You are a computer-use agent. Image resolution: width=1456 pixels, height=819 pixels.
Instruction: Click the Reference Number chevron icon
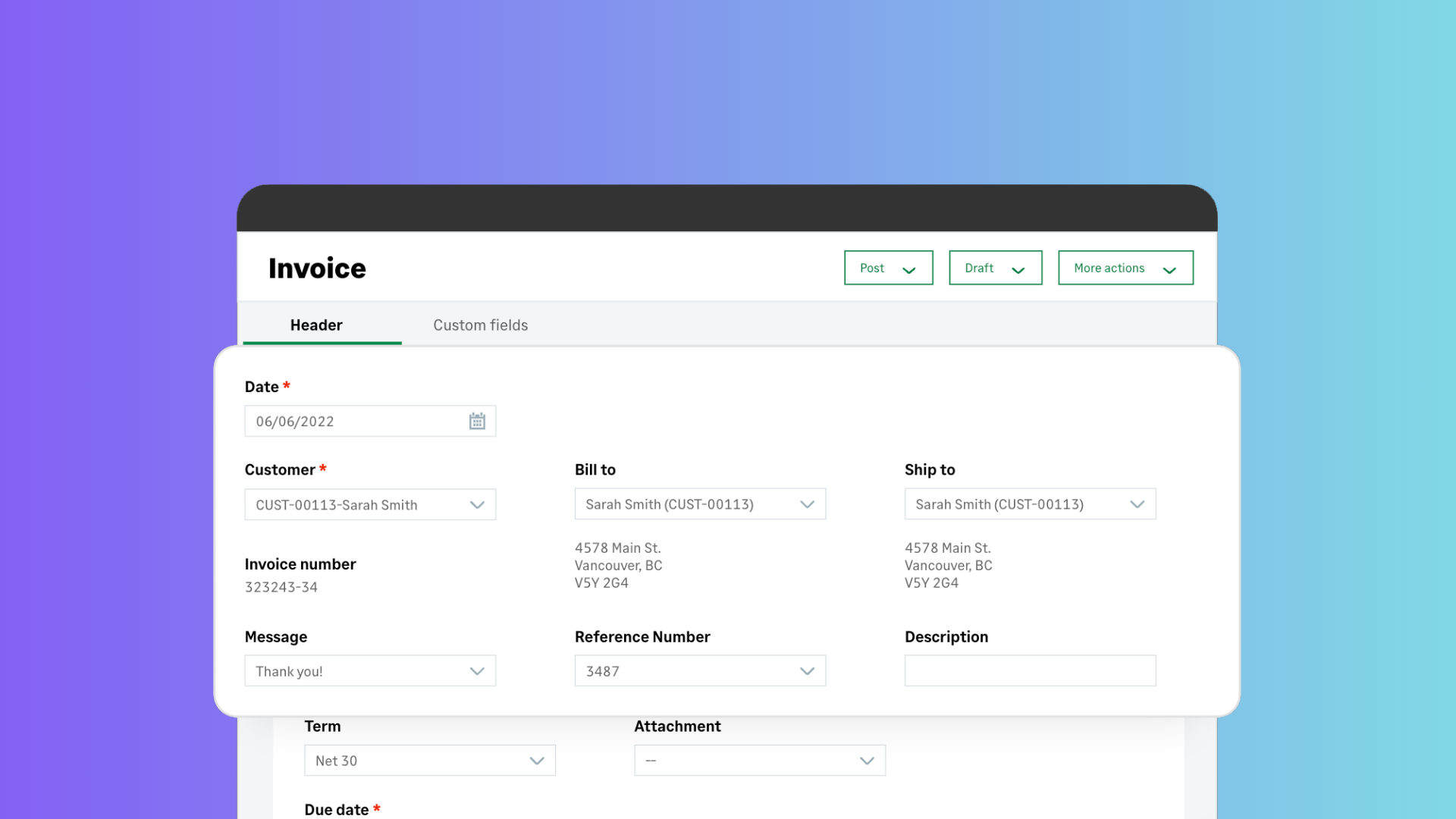coord(807,671)
